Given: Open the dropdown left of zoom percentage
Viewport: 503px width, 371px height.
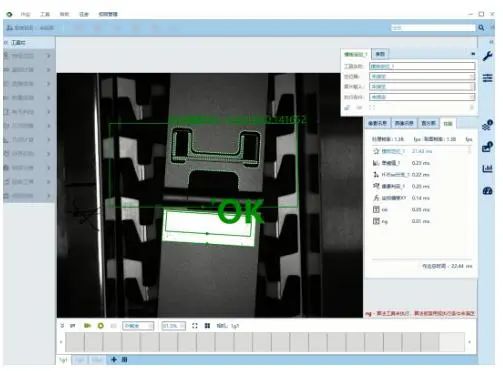Looking at the screenshot, I should [x=138, y=326].
